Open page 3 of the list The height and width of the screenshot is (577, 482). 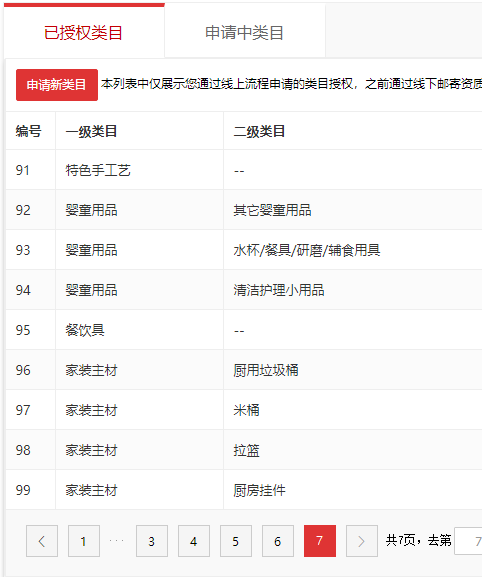(152, 541)
